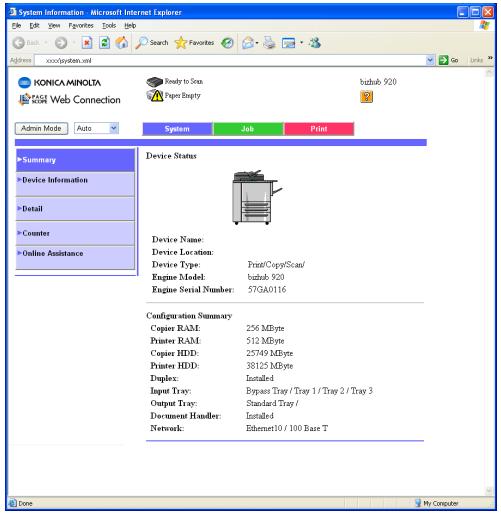The height and width of the screenshot is (515, 501).
Task: Click the My Computer zone in status bar
Action: (x=436, y=503)
